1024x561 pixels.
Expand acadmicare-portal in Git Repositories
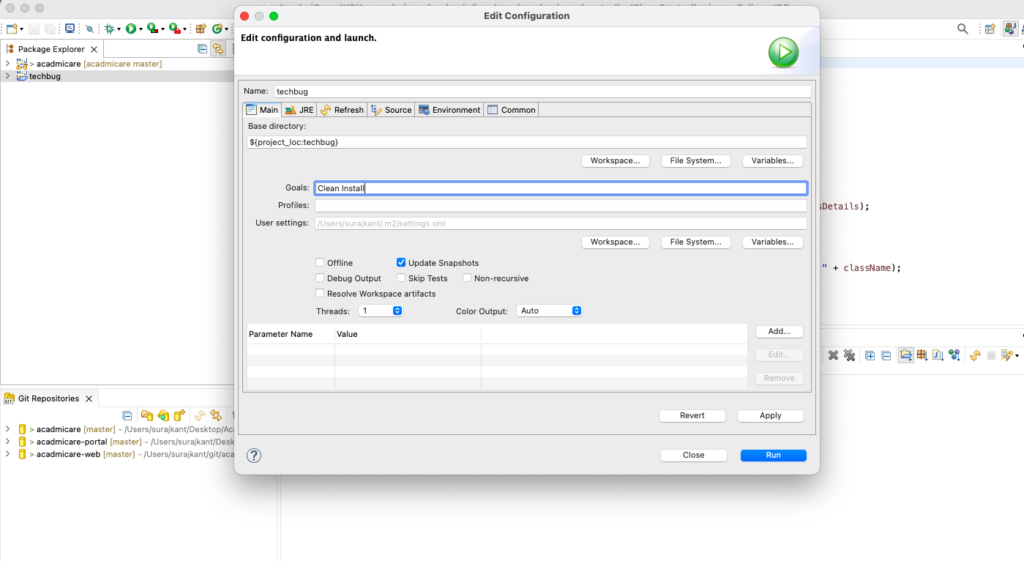[x=7, y=442]
